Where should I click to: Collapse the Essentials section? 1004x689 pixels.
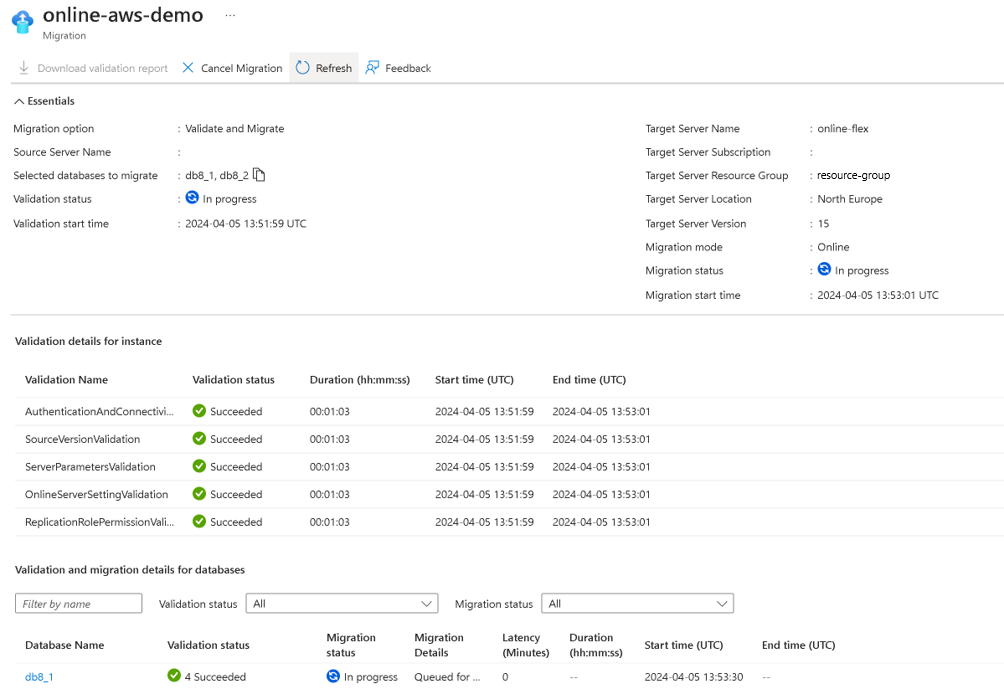tap(44, 101)
